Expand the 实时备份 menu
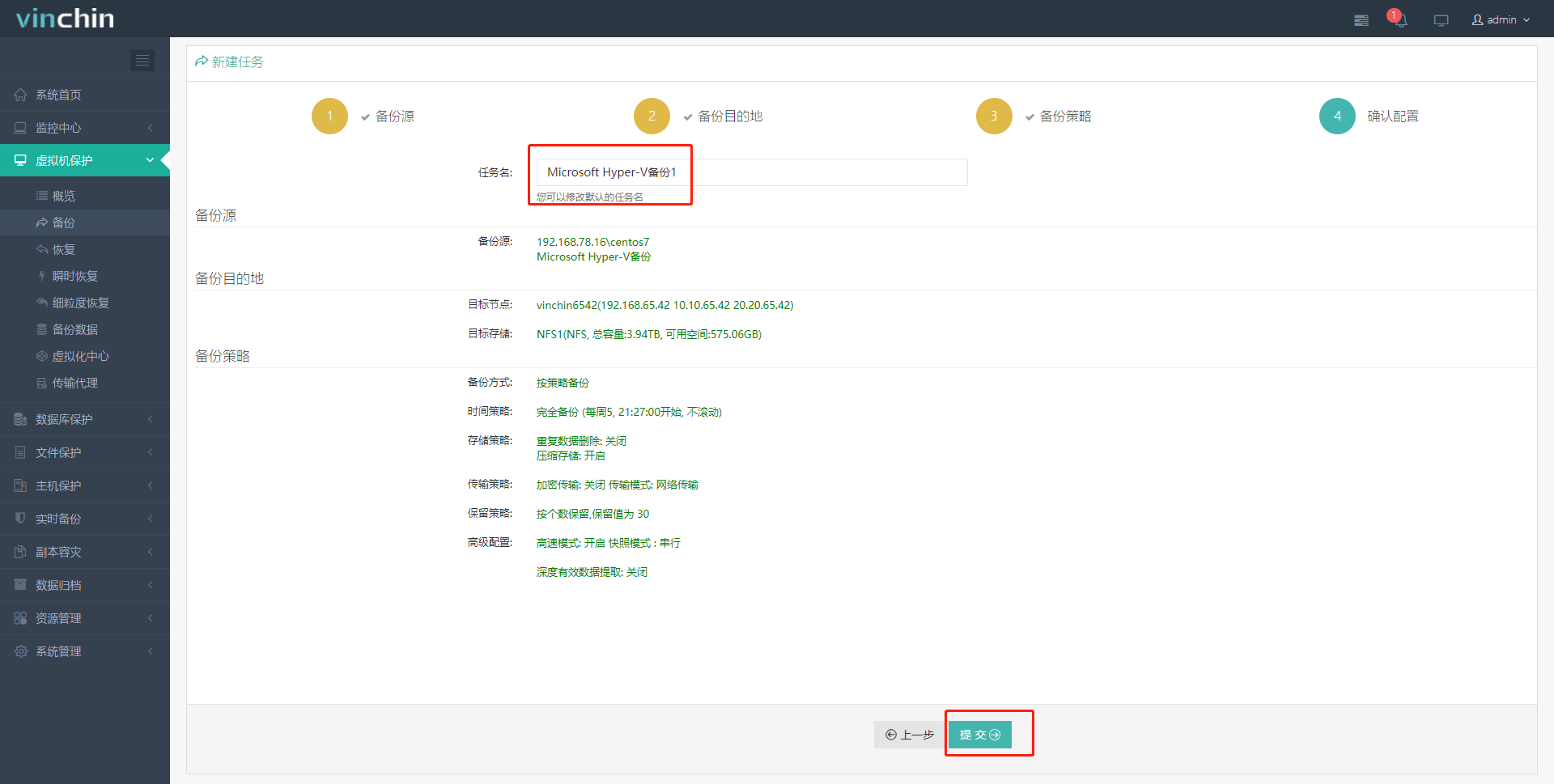Image resolution: width=1554 pixels, height=784 pixels. pyautogui.click(x=85, y=519)
